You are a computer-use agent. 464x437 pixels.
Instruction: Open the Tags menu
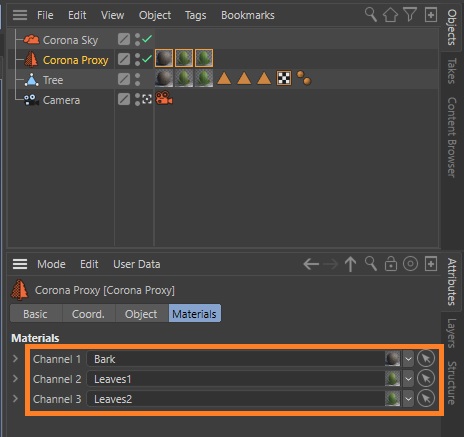195,15
